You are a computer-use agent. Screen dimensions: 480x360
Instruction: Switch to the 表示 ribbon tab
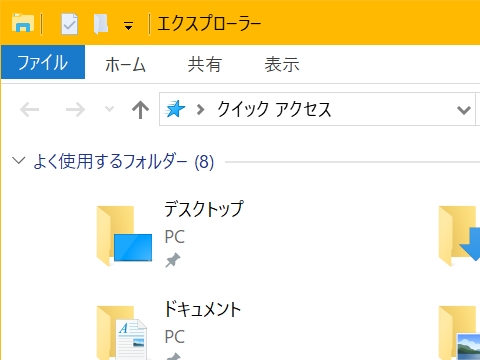click(x=282, y=64)
